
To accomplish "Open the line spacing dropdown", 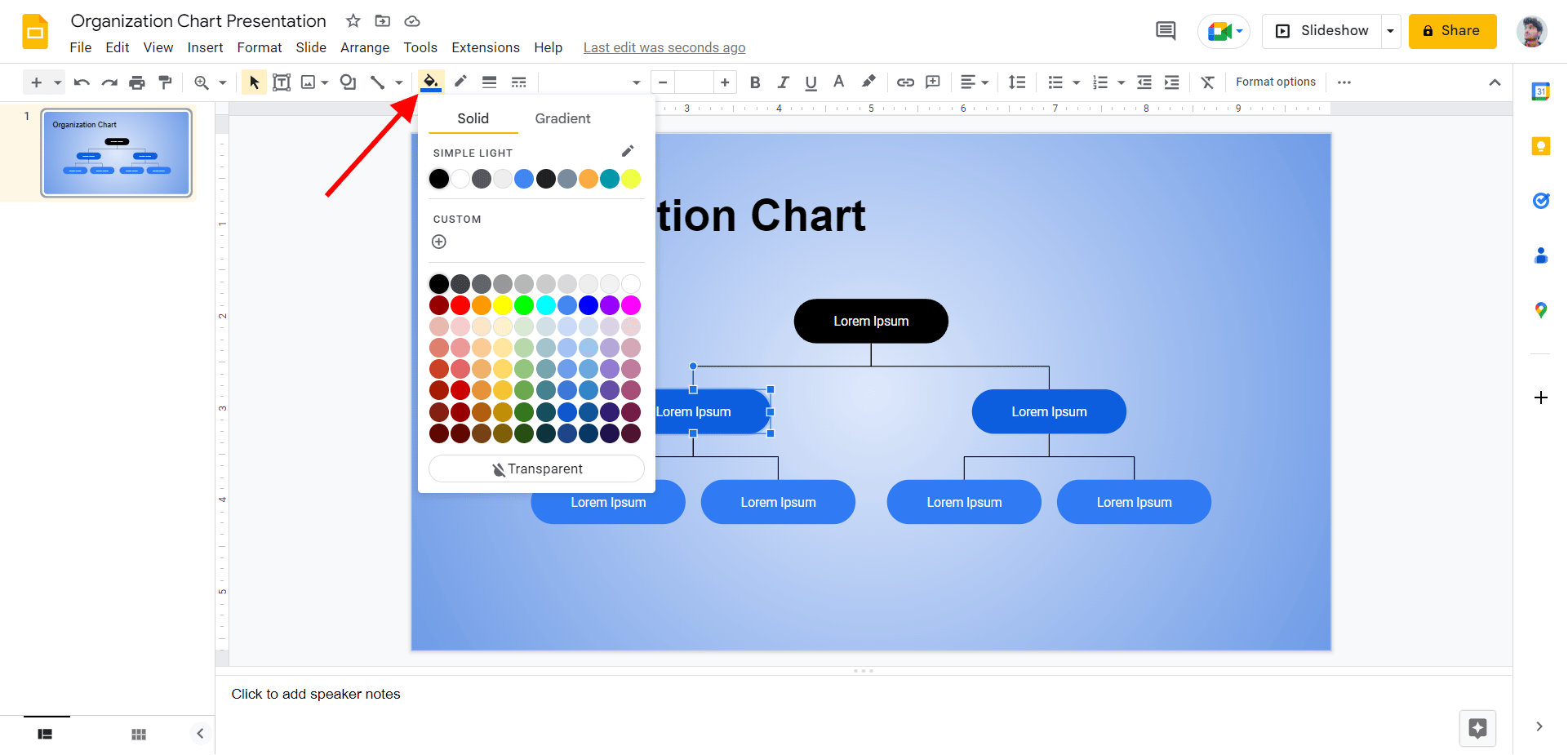I will 1017,82.
